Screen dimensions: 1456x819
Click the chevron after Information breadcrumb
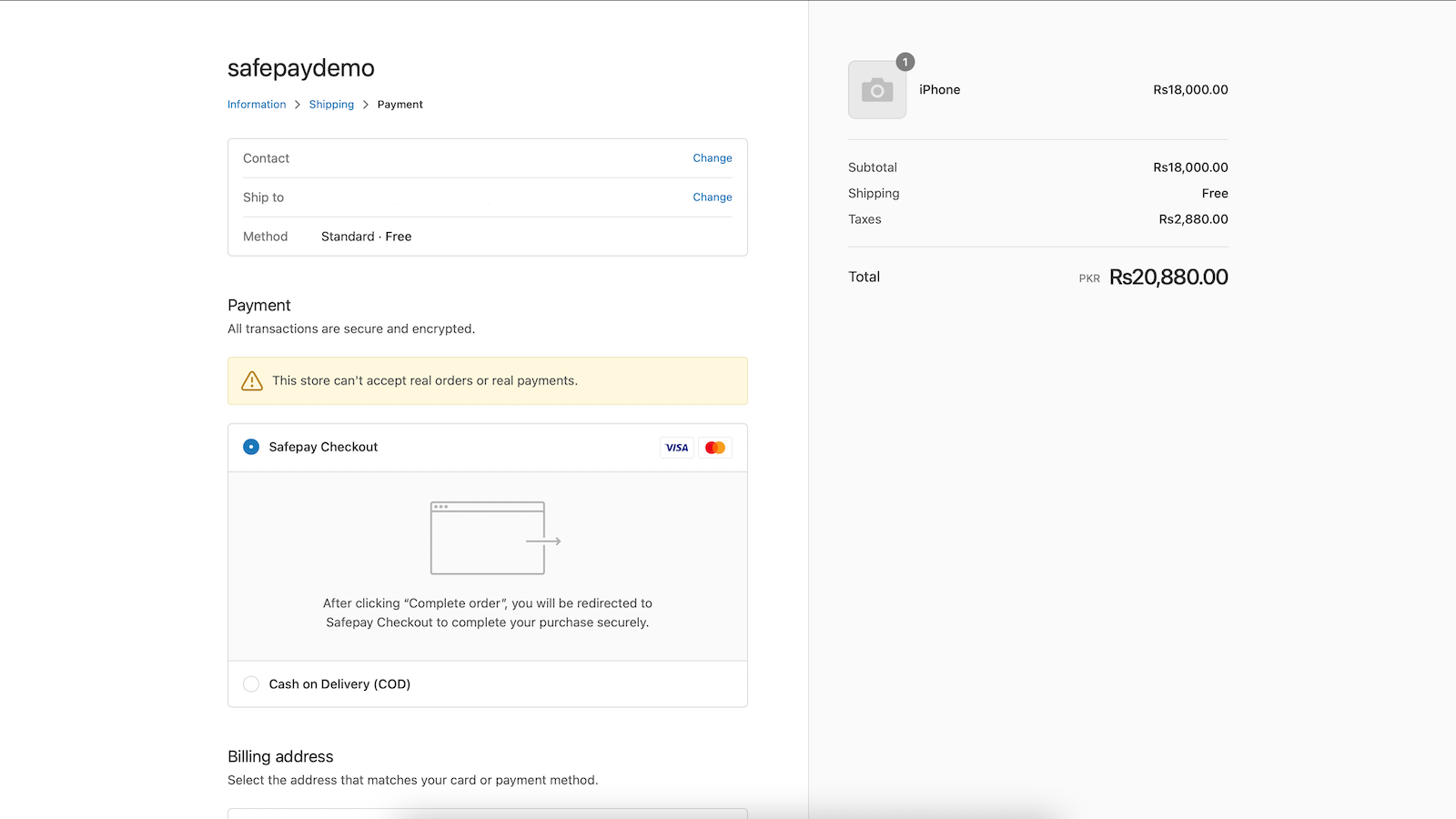click(298, 105)
